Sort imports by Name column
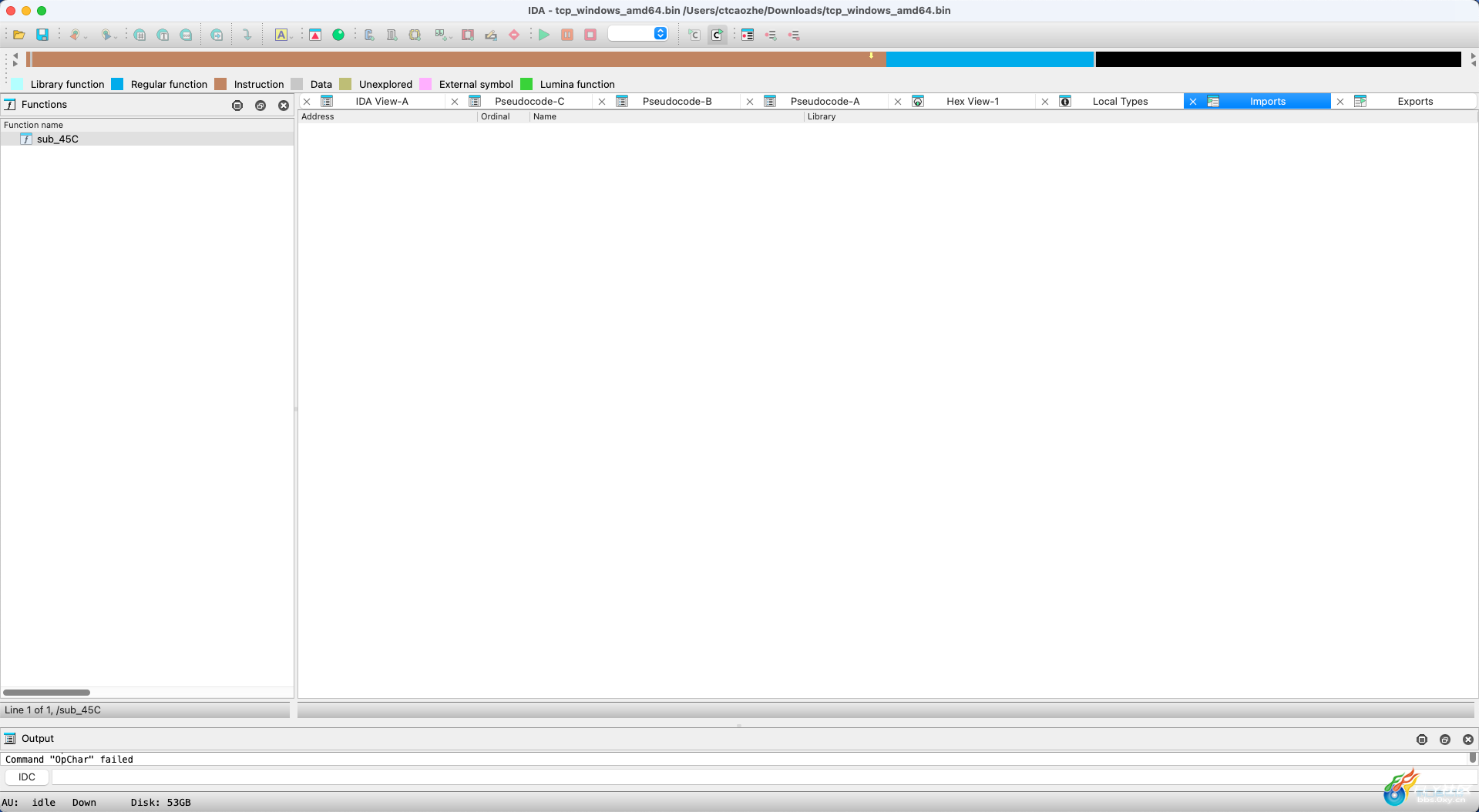Screen dimensions: 1479x812 (x=667, y=116)
